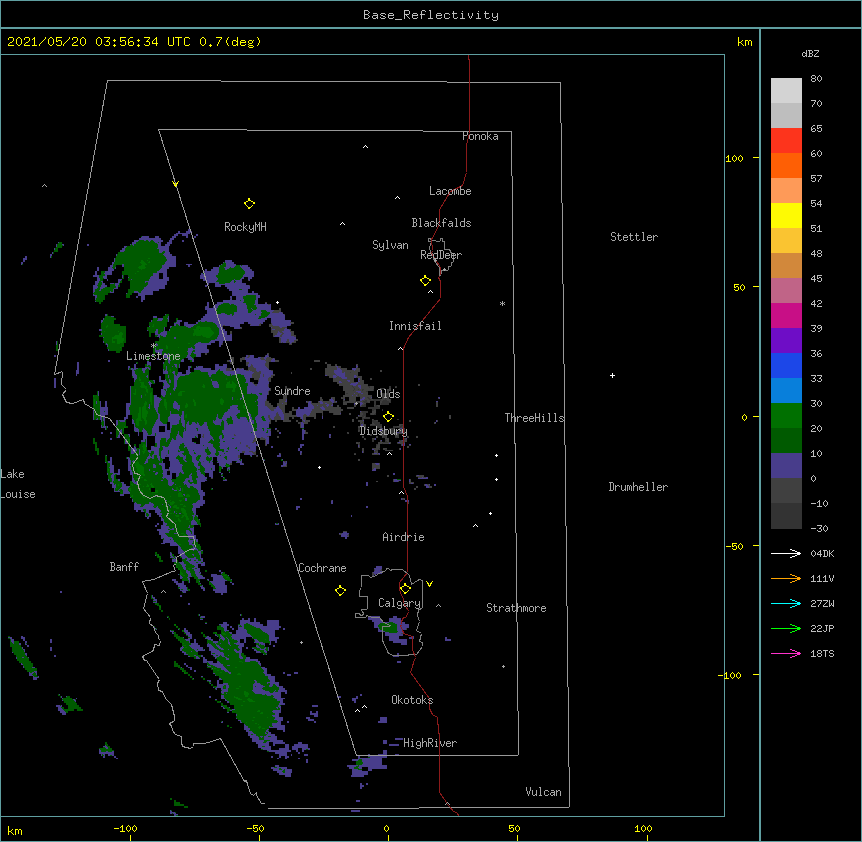
Task: Click the Stettler label
Action: click(634, 237)
